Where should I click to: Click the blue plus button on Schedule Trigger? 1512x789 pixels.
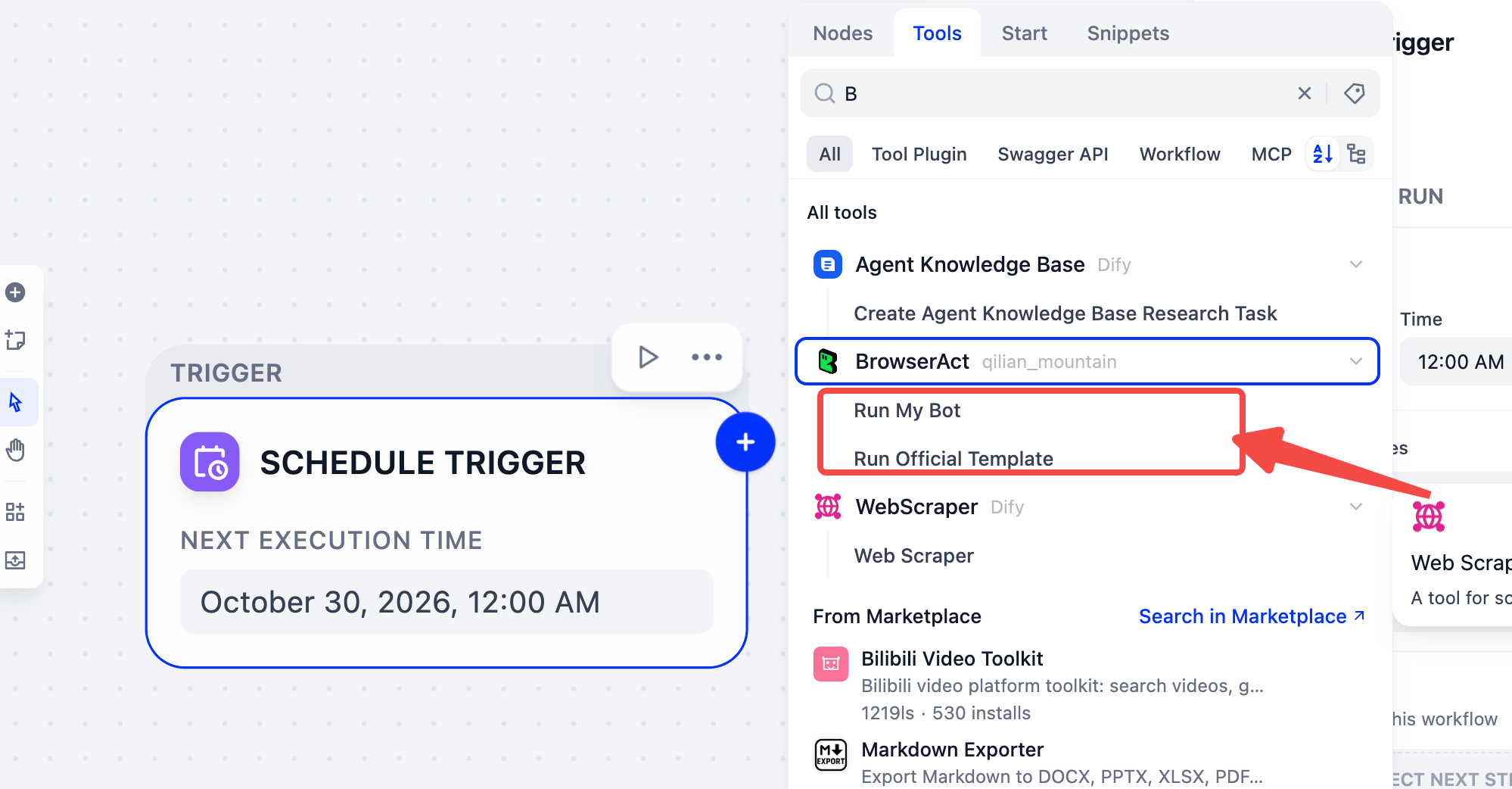(x=745, y=442)
